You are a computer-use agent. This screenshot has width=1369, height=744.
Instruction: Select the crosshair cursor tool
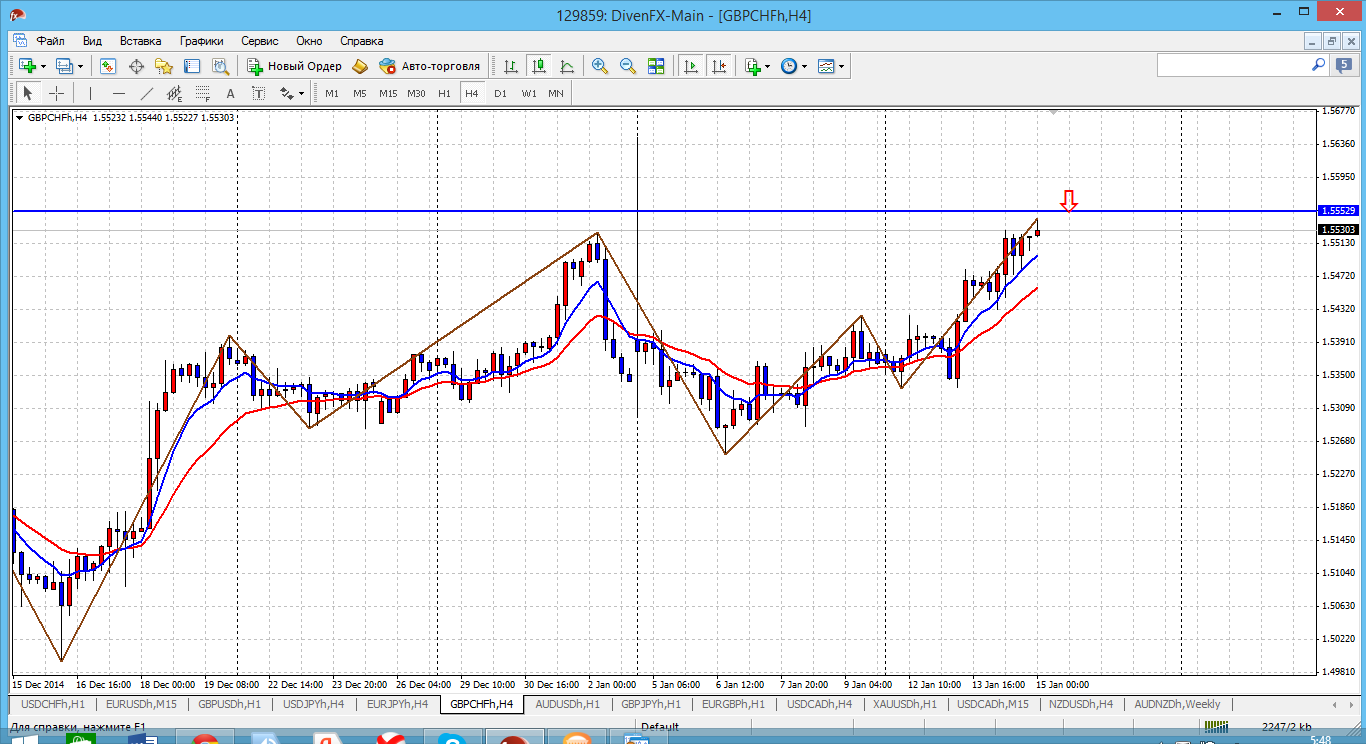pyautogui.click(x=57, y=93)
